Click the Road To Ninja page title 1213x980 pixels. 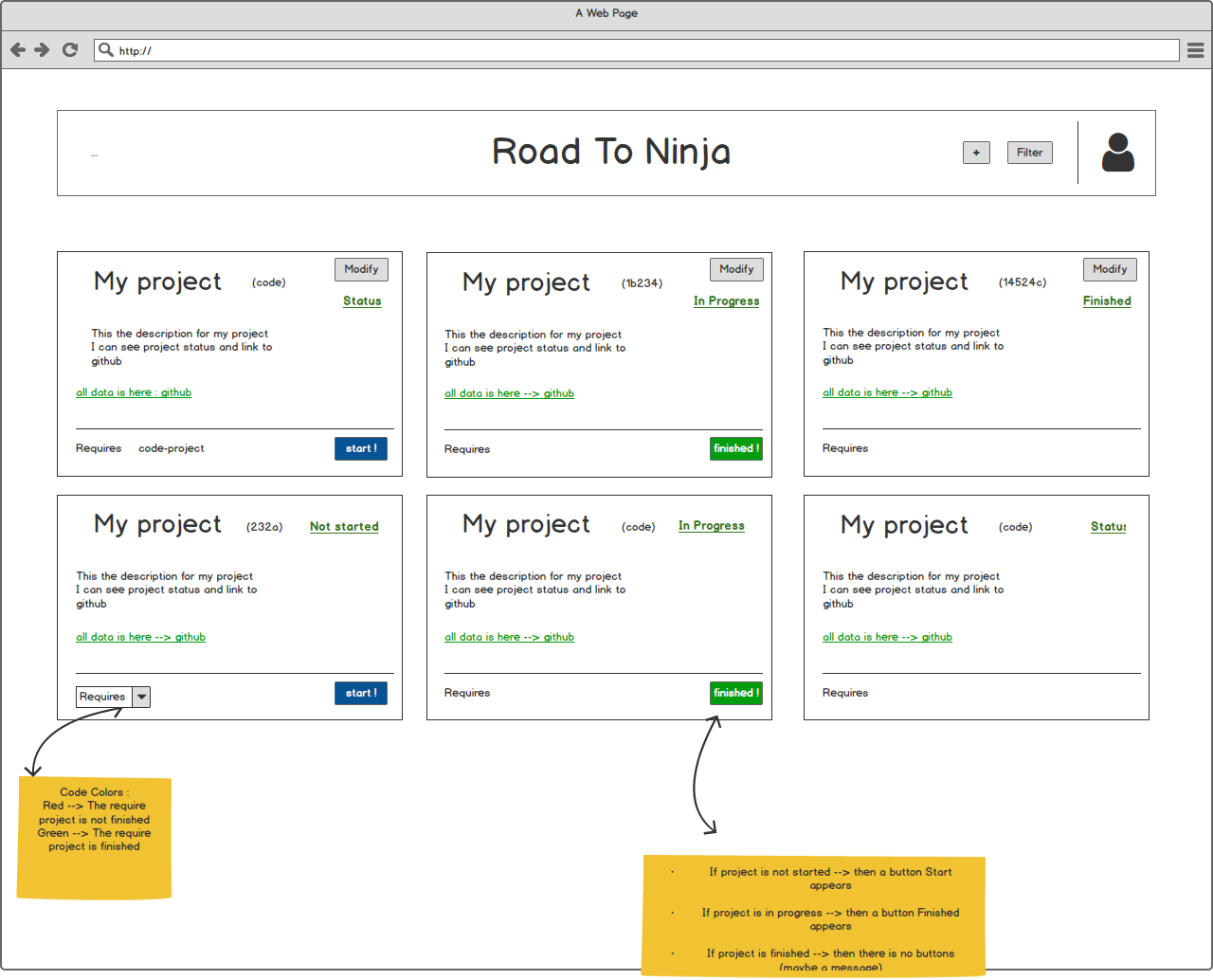pos(611,152)
